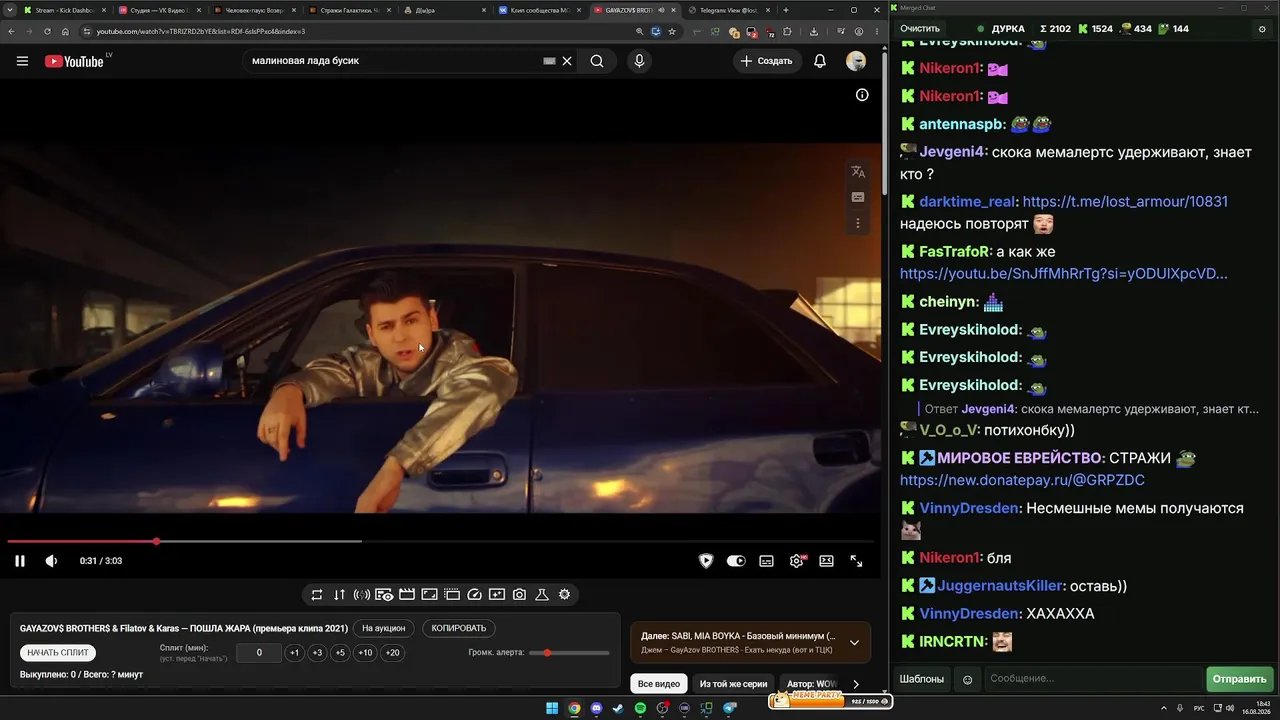Add +3 minutes to the split
Image resolution: width=1280 pixels, height=720 pixels.
[317, 653]
